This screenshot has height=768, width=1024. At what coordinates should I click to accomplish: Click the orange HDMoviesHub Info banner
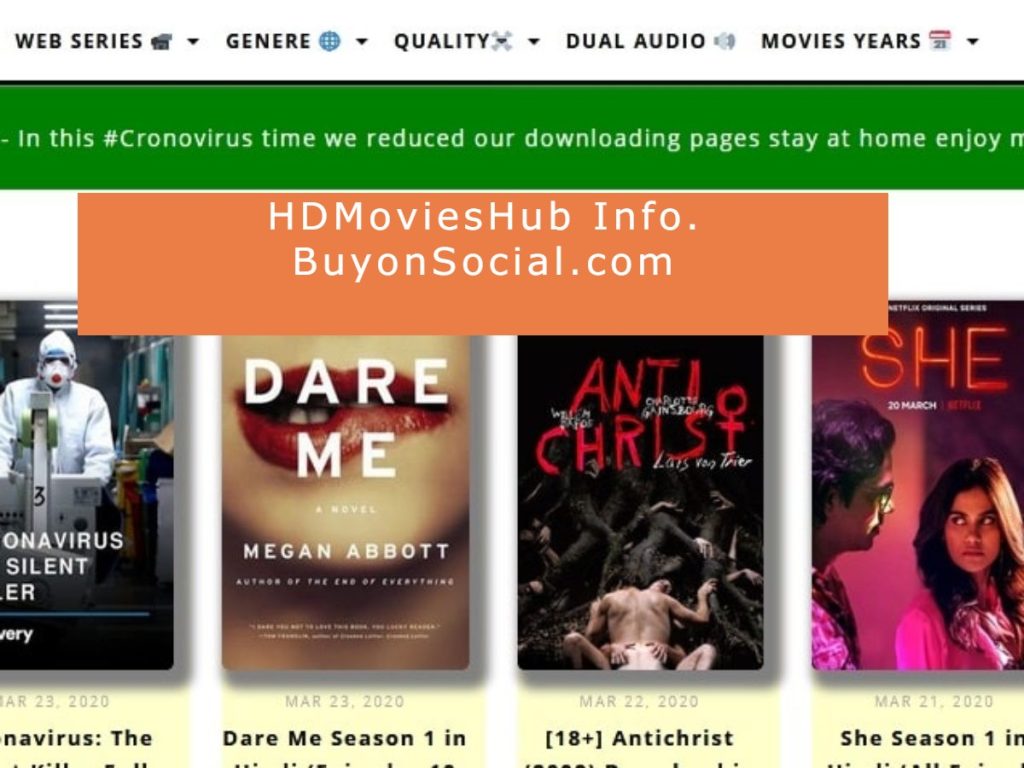[x=483, y=264]
